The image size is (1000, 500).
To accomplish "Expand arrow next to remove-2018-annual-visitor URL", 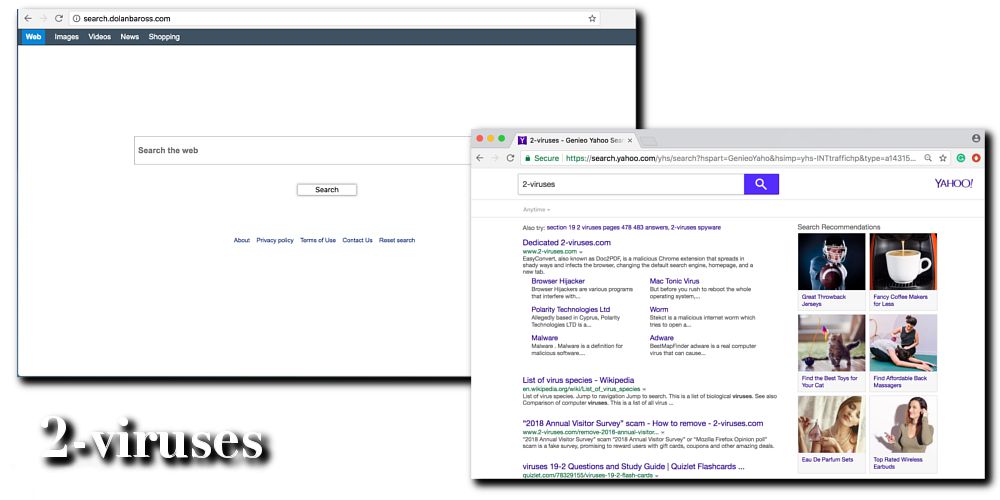I will [663, 432].
